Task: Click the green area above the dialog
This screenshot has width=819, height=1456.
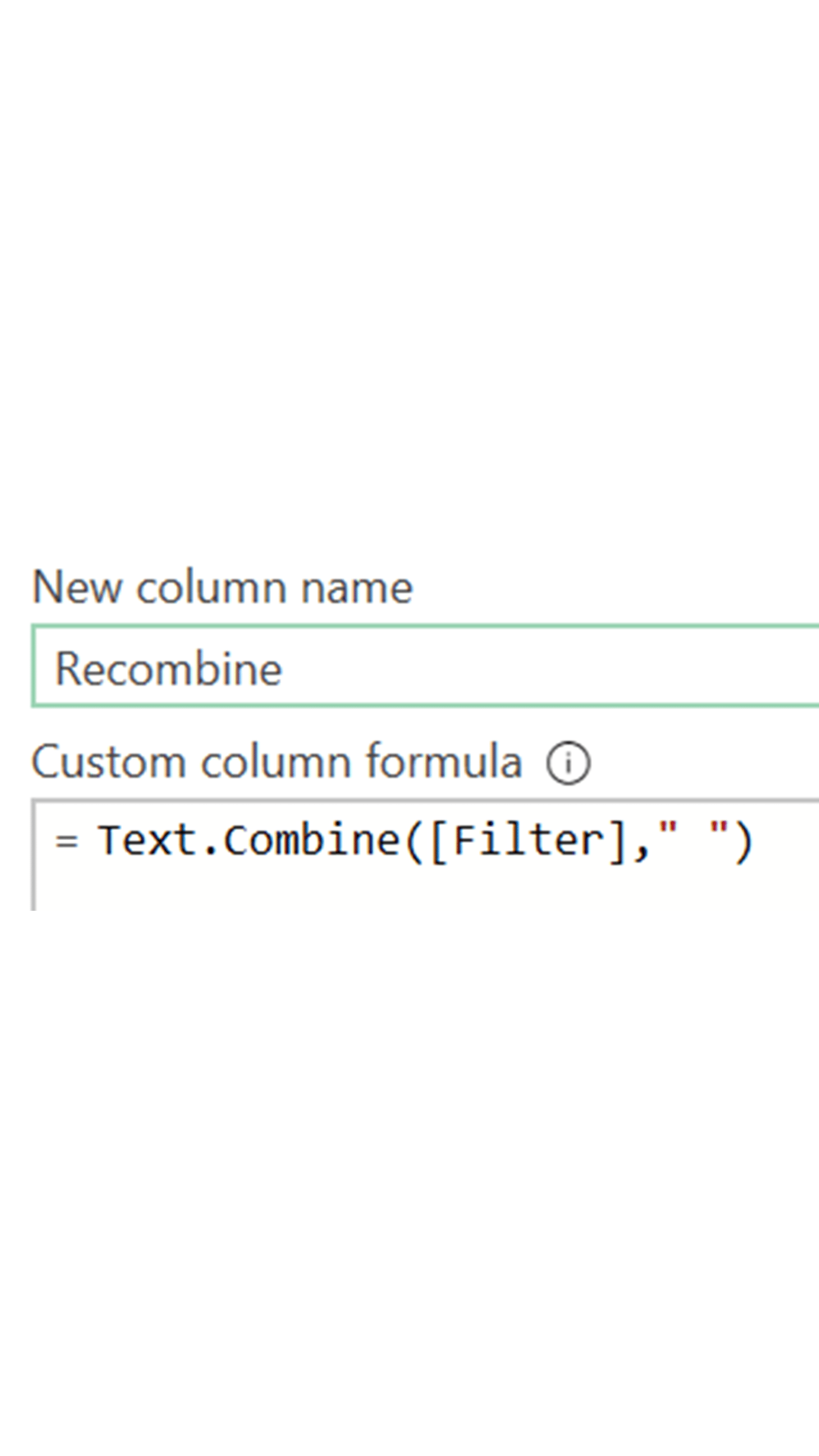Action: 409,271
